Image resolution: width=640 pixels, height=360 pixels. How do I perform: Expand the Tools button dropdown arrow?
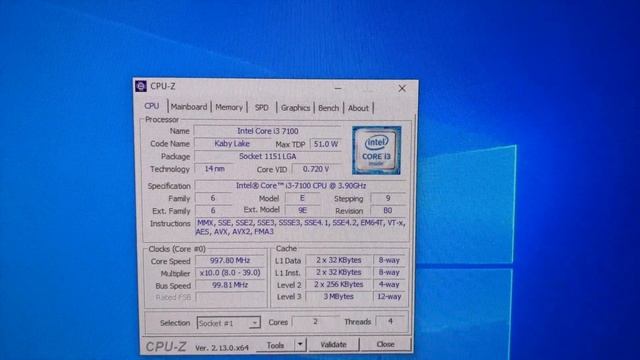pyautogui.click(x=300, y=344)
